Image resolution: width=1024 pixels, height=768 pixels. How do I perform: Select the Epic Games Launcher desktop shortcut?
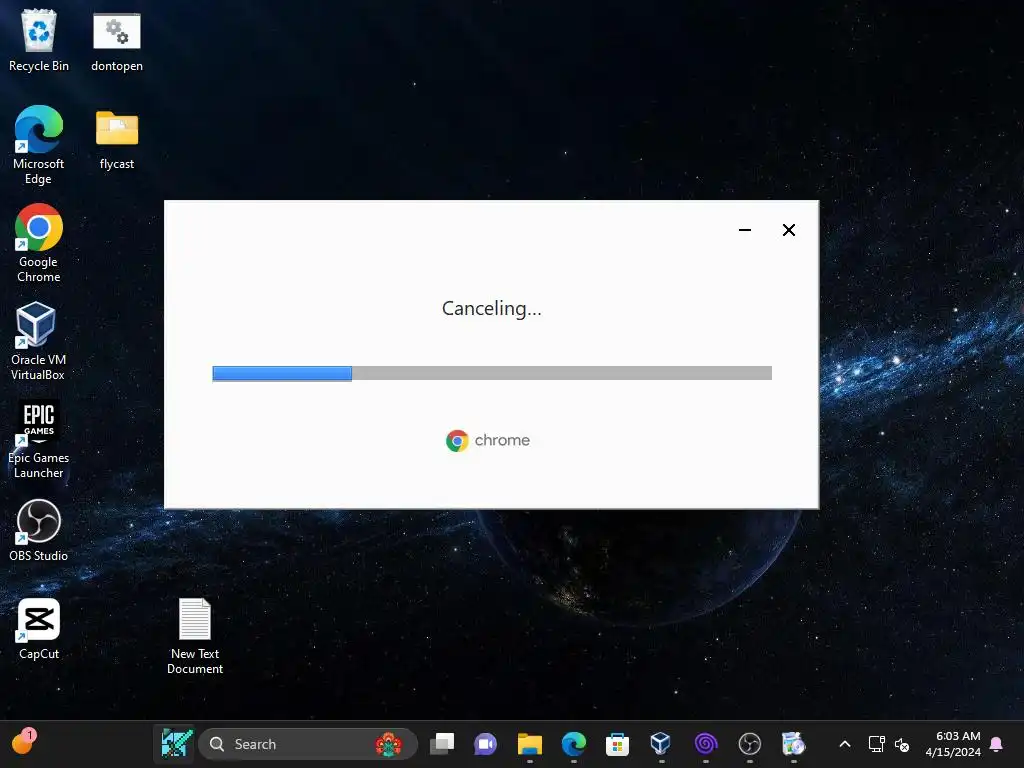pos(39,439)
